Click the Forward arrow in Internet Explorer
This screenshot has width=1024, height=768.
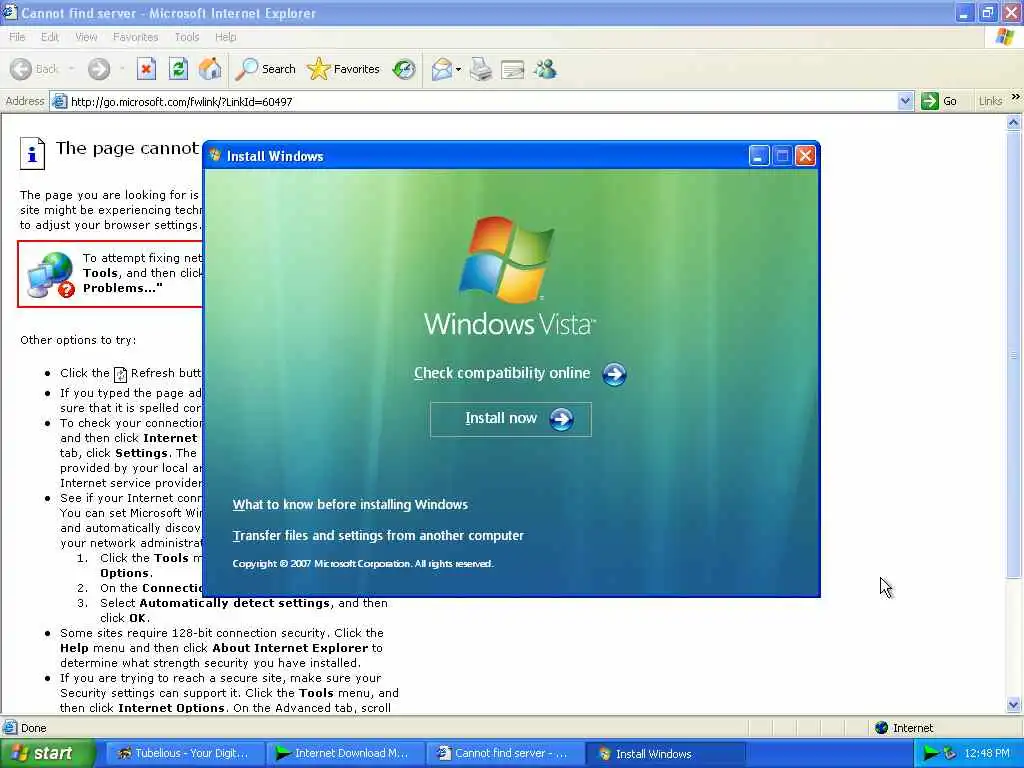pos(99,69)
